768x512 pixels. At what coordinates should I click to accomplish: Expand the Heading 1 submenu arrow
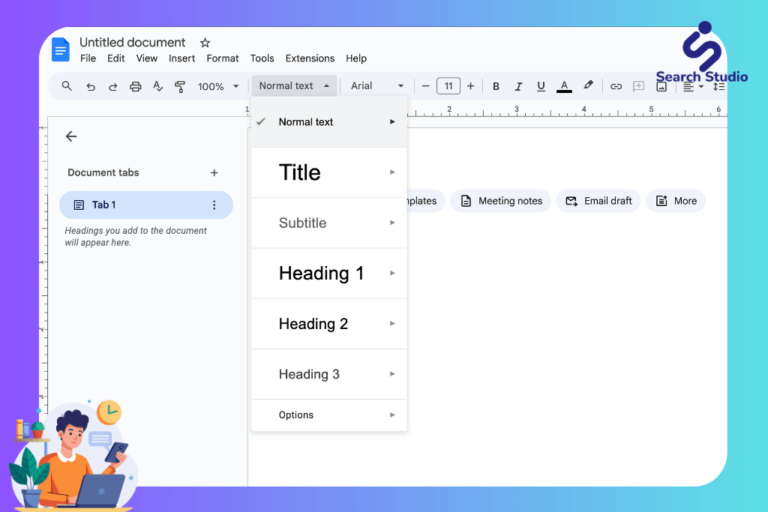(x=393, y=273)
